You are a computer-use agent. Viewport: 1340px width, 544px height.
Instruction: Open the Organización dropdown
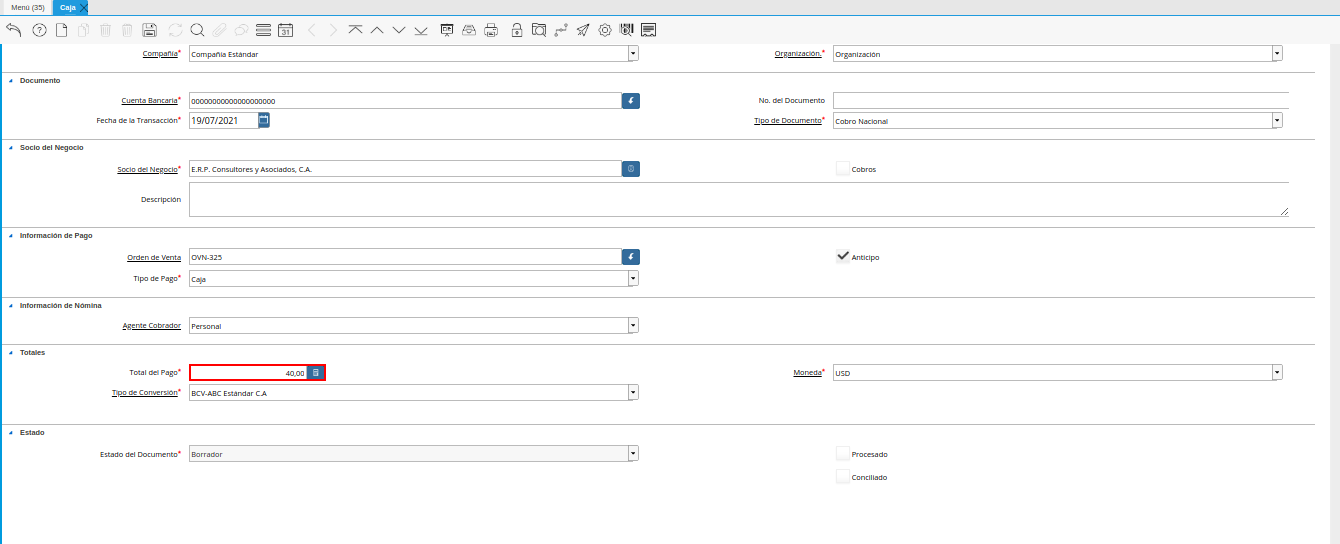click(1277, 54)
